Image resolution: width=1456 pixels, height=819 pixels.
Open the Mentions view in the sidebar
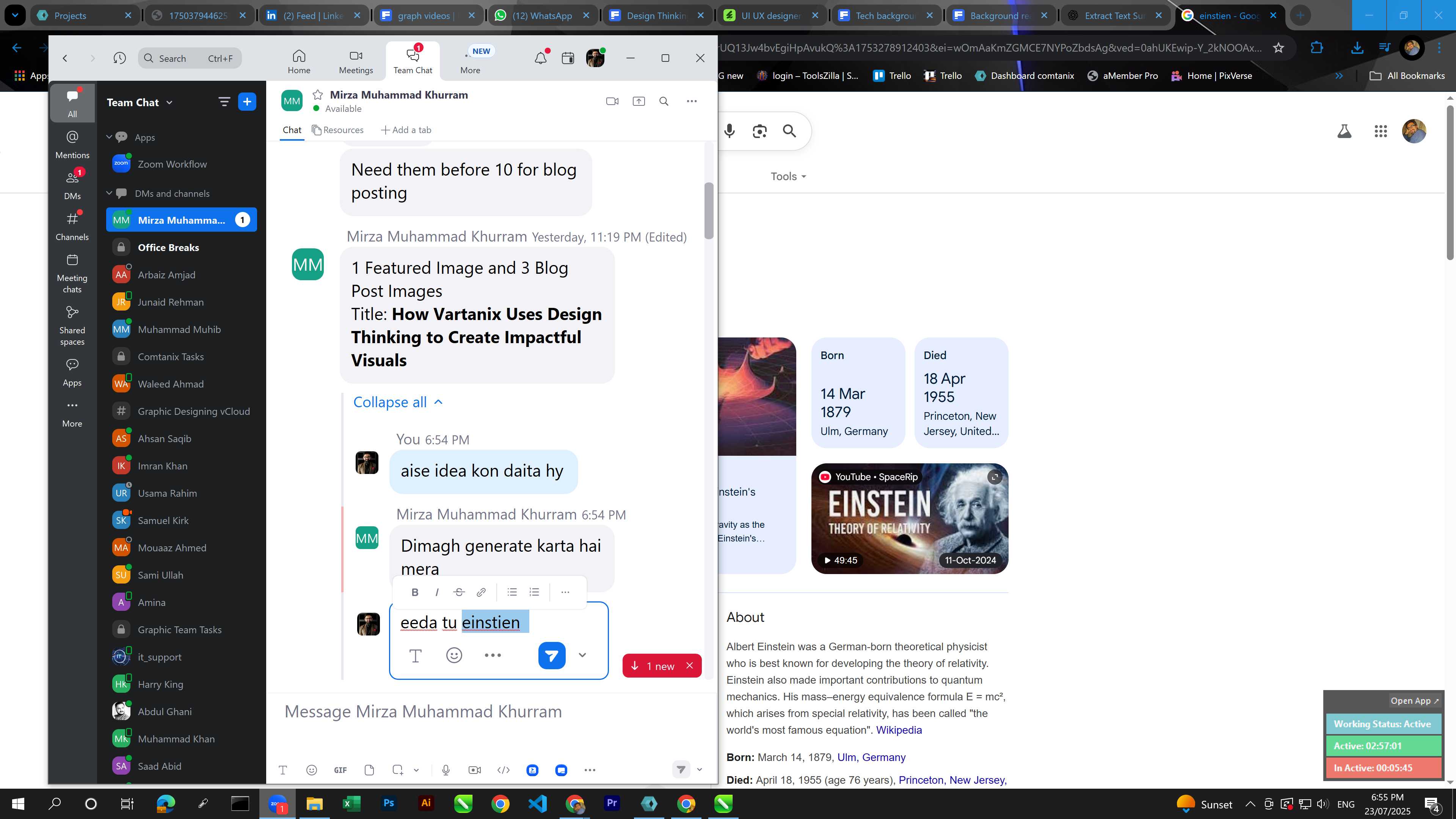[x=72, y=145]
